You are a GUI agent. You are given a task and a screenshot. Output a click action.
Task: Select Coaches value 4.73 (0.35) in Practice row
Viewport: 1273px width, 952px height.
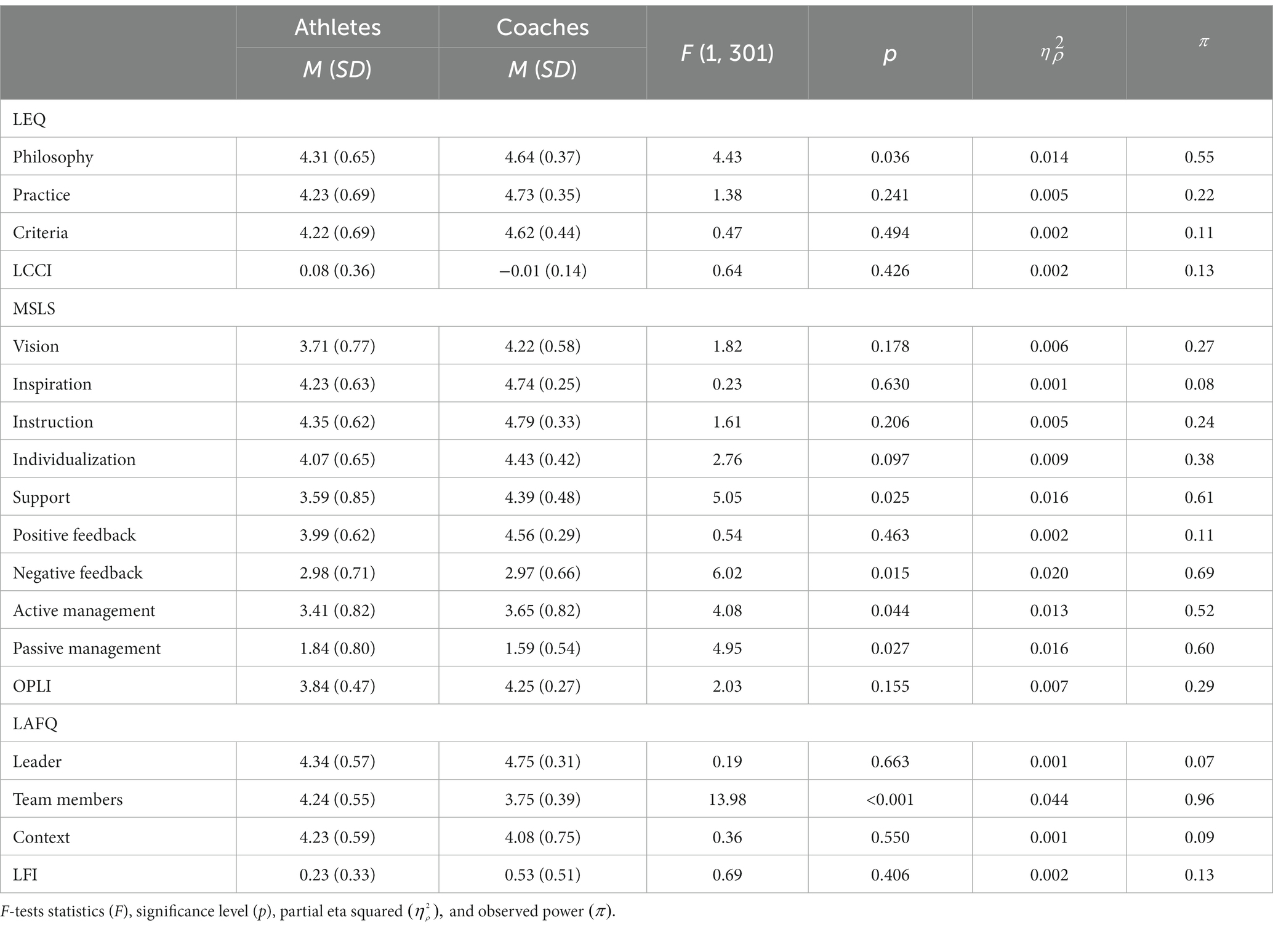[x=542, y=194]
